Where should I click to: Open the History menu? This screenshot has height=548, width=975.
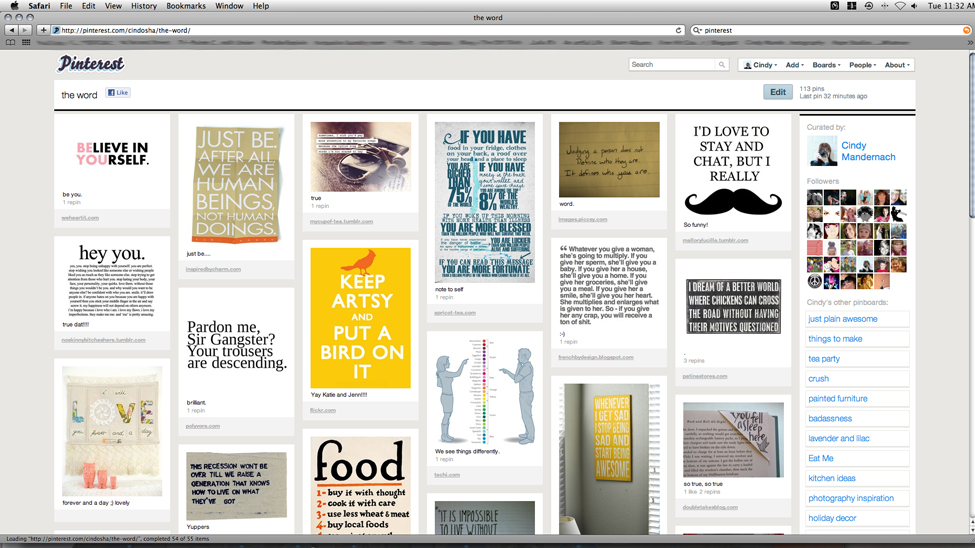[144, 6]
